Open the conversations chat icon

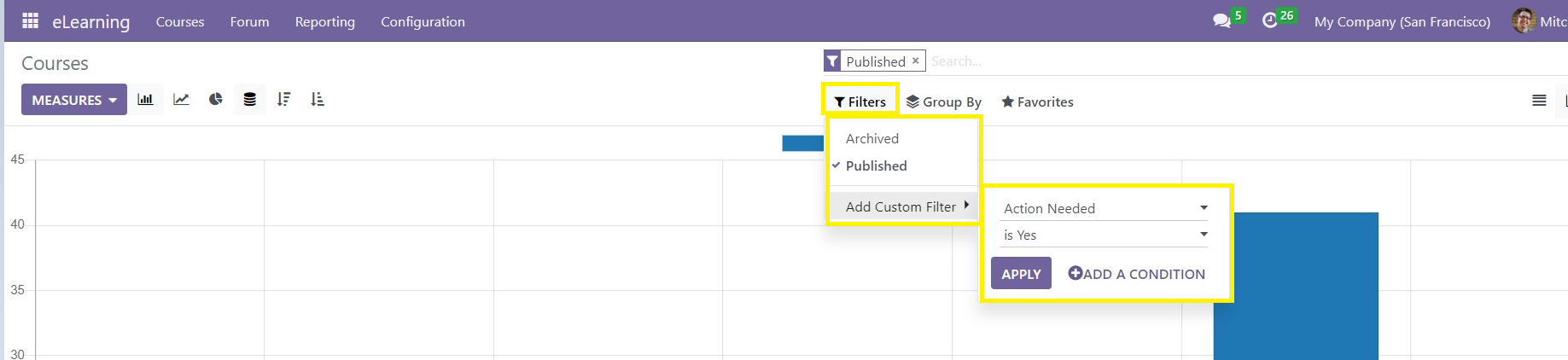tap(1221, 20)
